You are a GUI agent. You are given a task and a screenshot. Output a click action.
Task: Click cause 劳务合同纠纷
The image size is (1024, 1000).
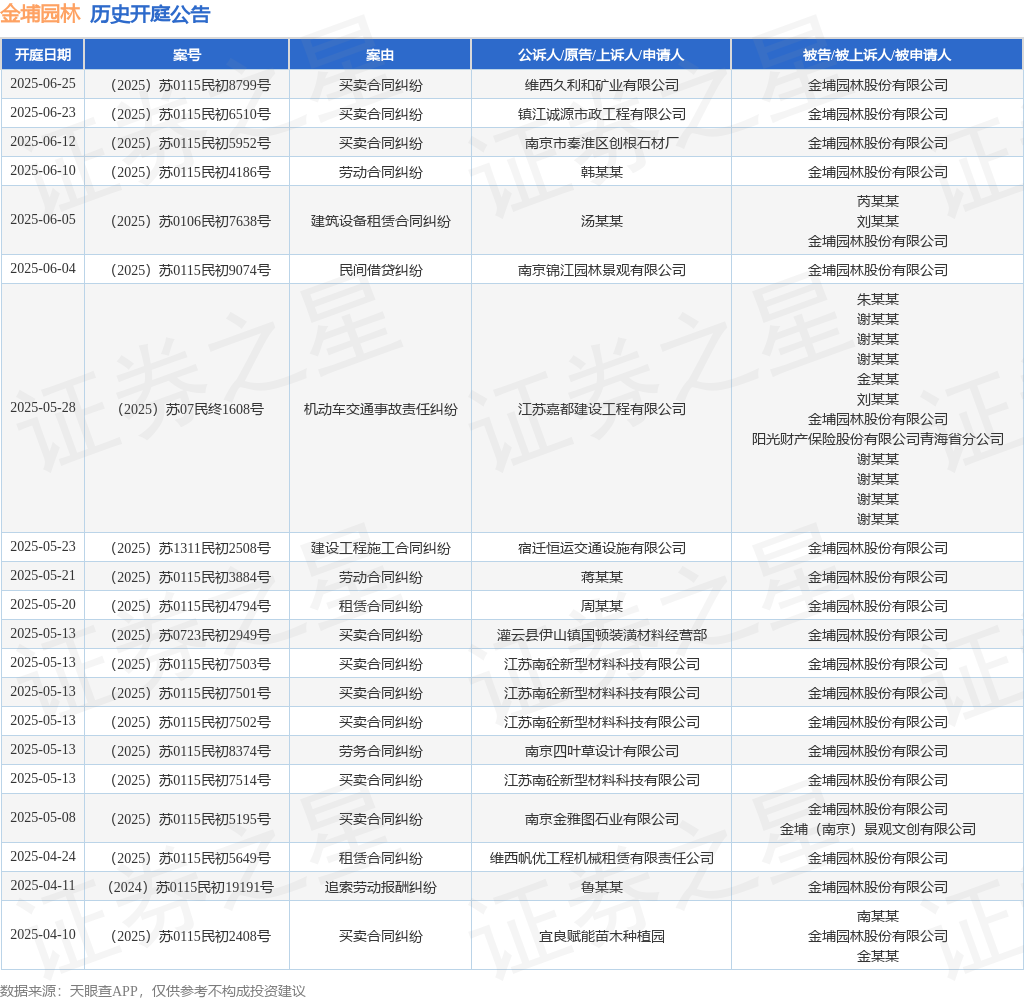click(380, 752)
